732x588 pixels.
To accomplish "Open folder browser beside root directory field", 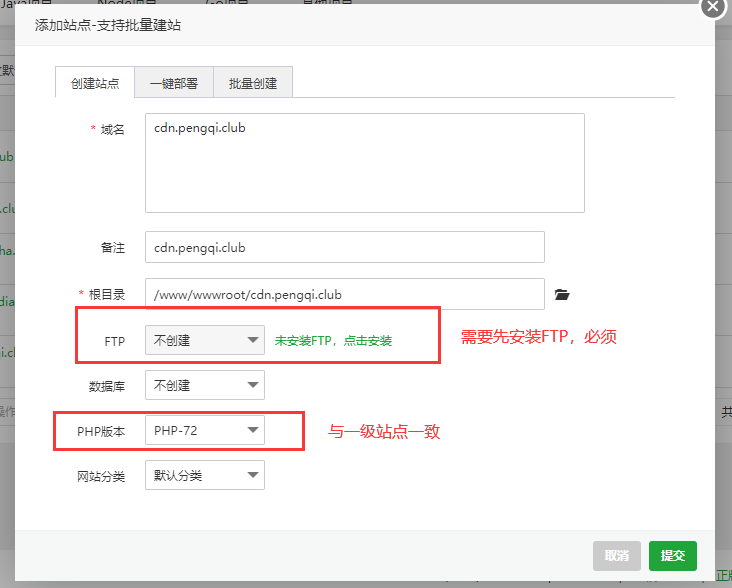I will [x=562, y=294].
